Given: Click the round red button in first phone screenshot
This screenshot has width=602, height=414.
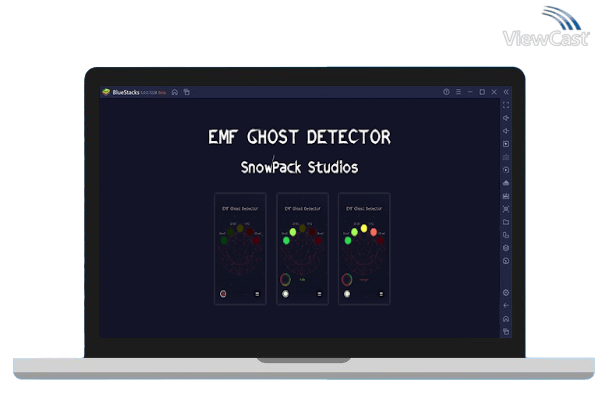Looking at the screenshot, I should pyautogui.click(x=223, y=294).
